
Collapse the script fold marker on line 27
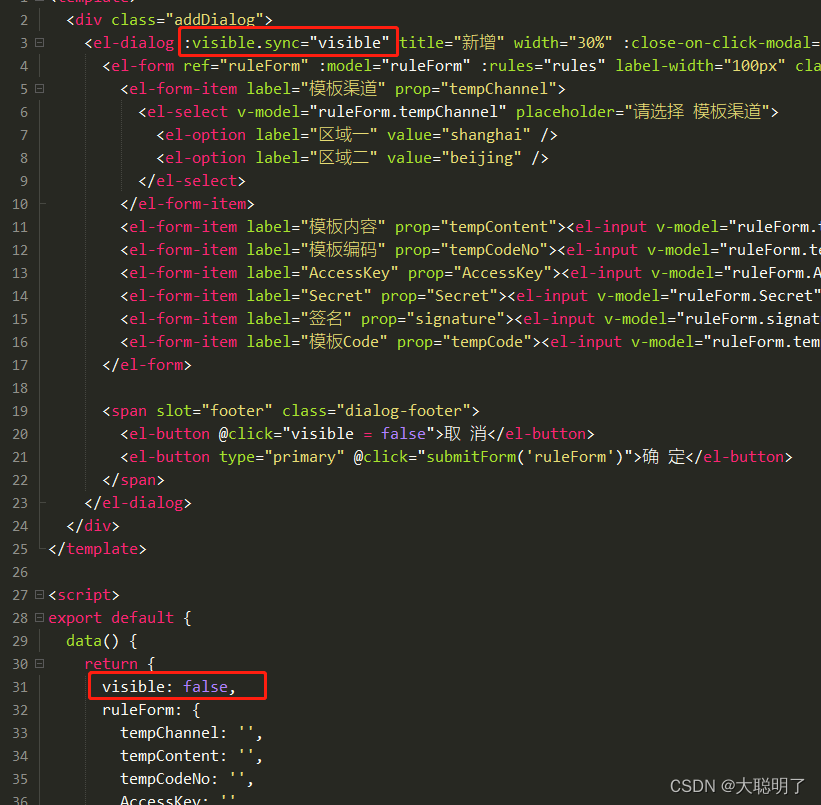pos(39,594)
